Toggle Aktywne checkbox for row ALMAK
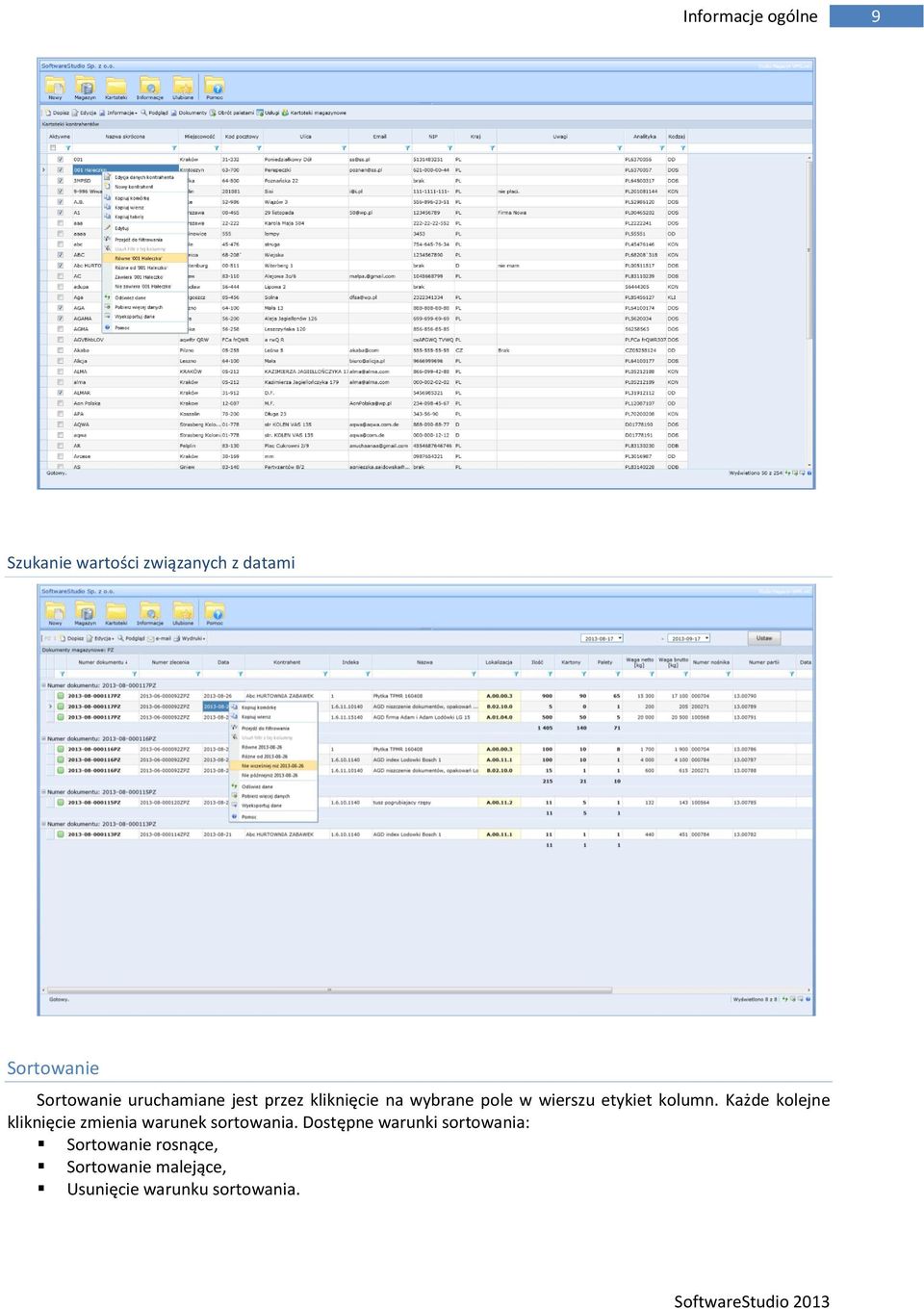924x1309 pixels. (60, 393)
